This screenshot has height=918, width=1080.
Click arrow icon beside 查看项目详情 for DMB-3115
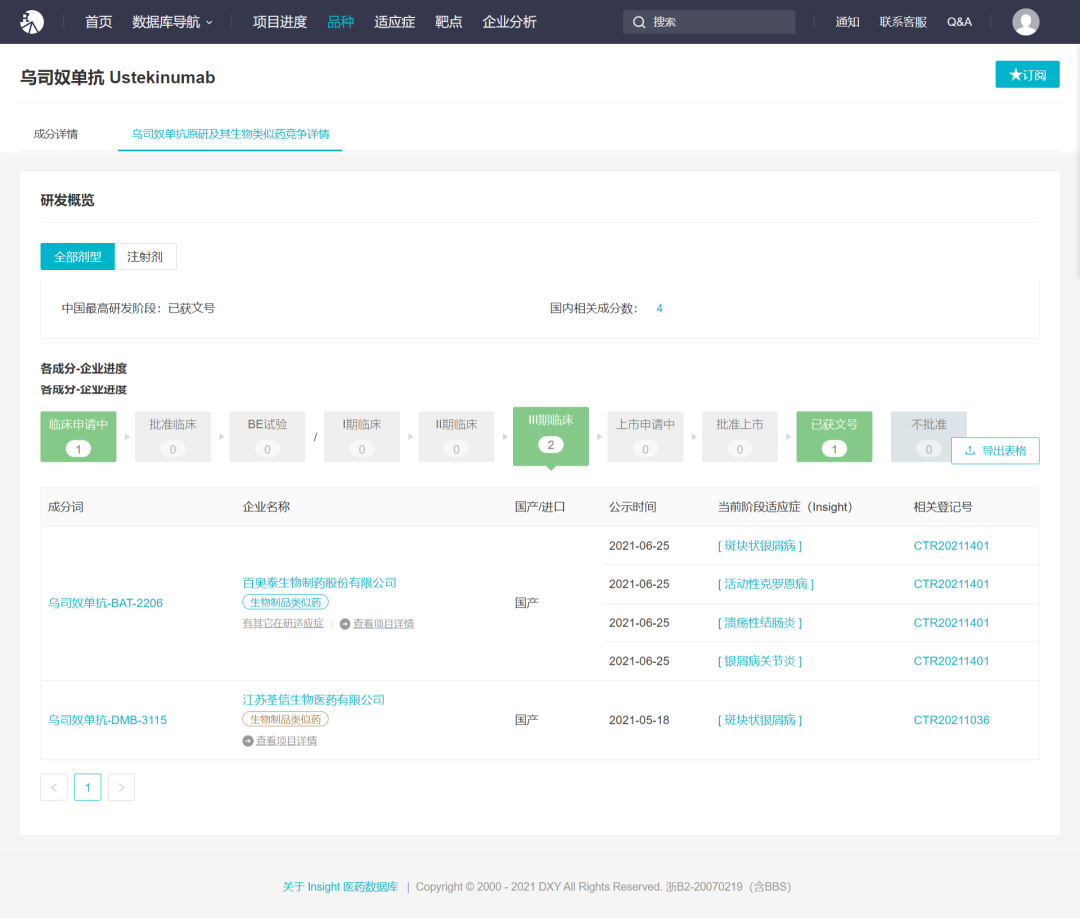tap(248, 741)
